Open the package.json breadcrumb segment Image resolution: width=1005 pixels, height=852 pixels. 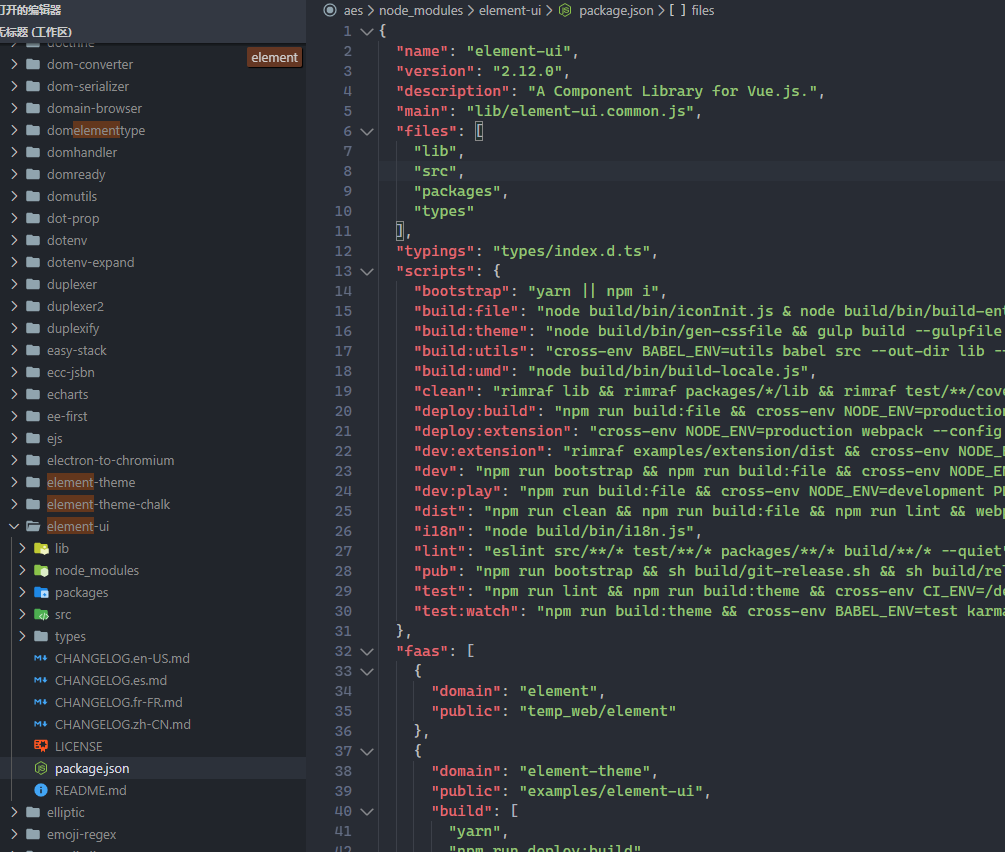[616, 10]
